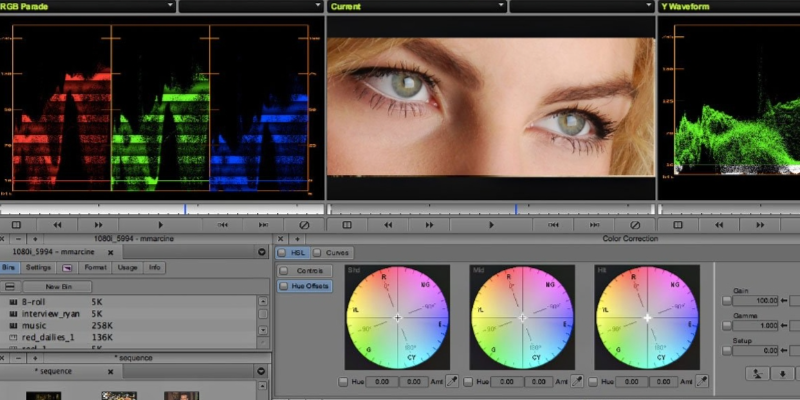The image size is (800, 400).
Task: Click the center of the Mid color wheel
Action: click(522, 317)
